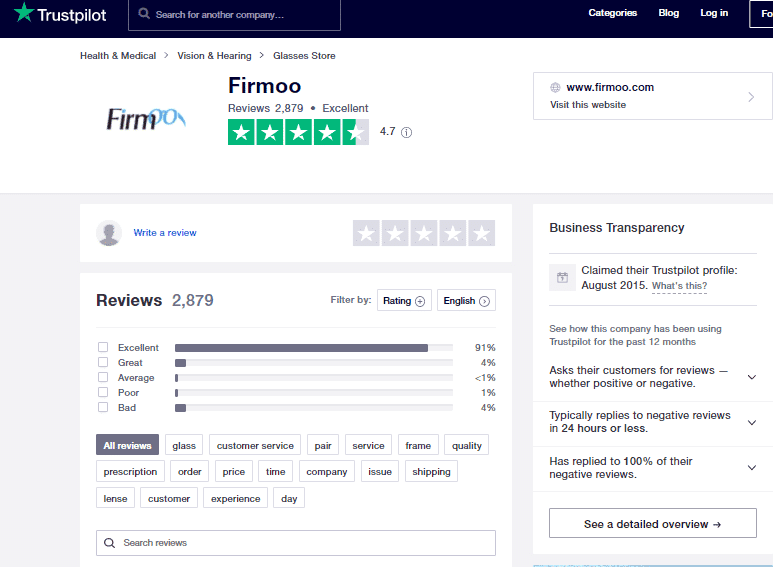Image resolution: width=773 pixels, height=567 pixels.
Task: Click the magnifier icon in Search reviews
Action: tap(110, 543)
